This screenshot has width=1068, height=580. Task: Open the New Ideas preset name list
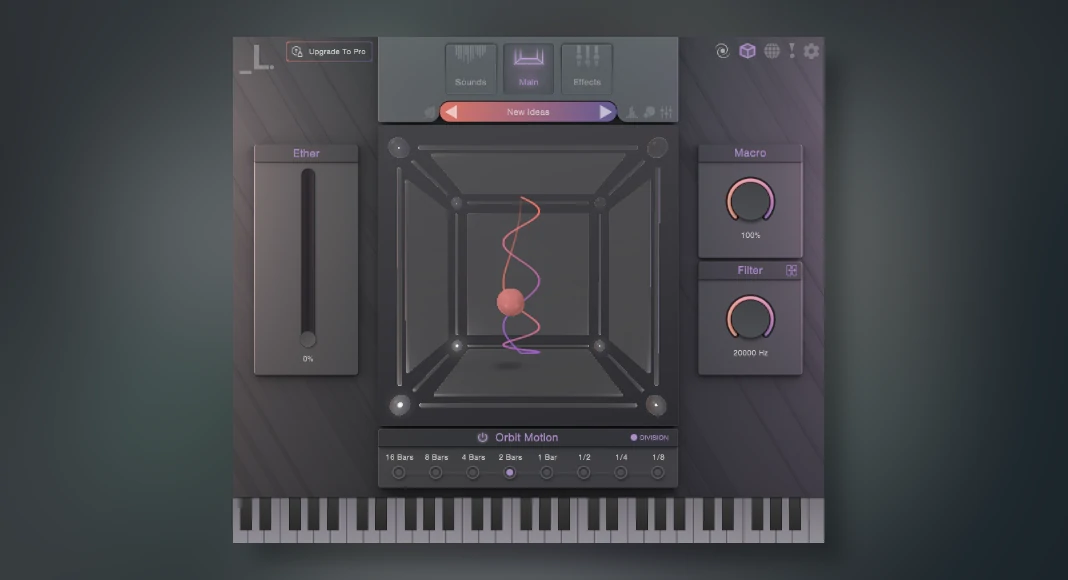pyautogui.click(x=528, y=112)
